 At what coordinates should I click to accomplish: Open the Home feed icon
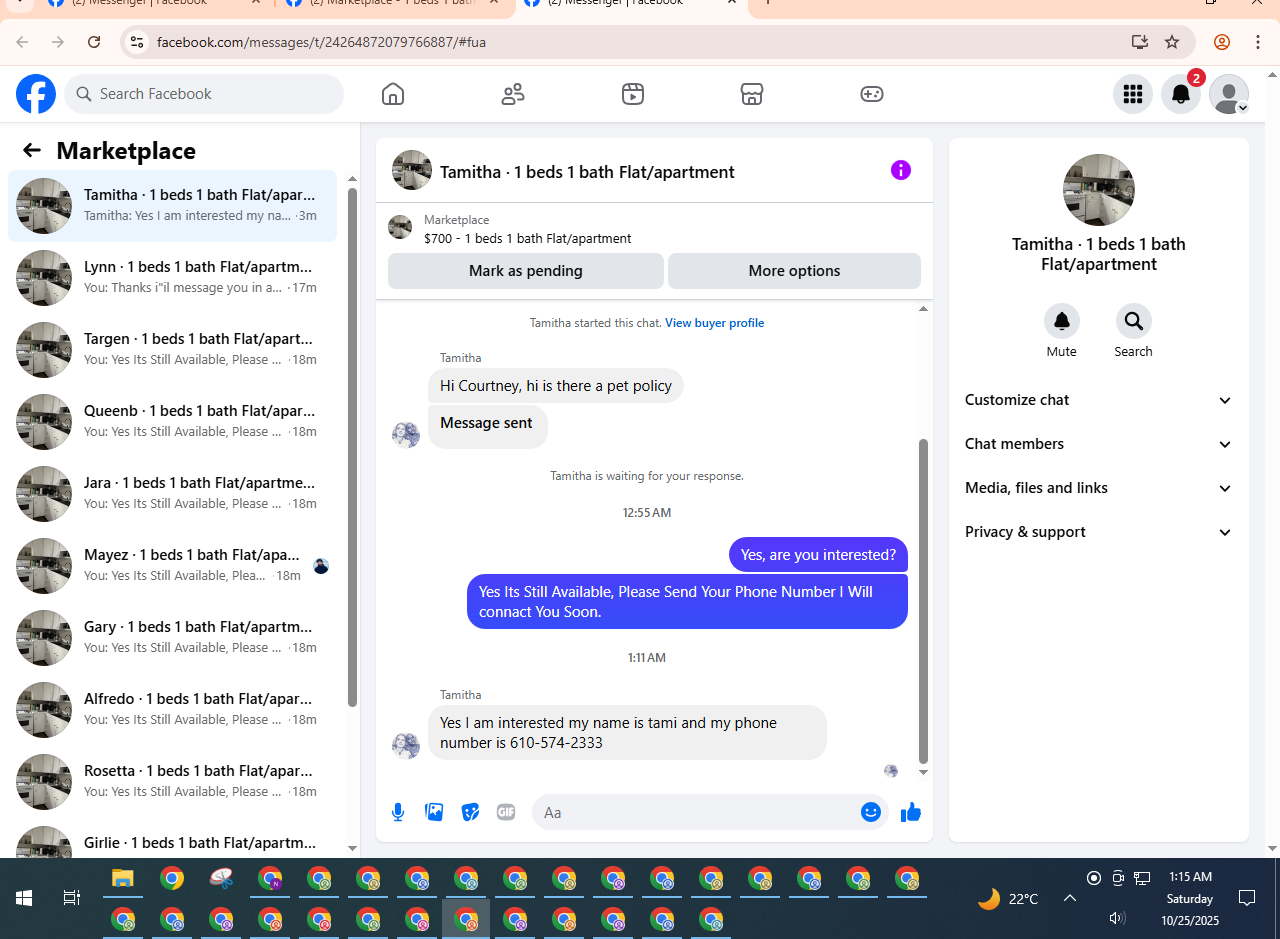(x=393, y=94)
